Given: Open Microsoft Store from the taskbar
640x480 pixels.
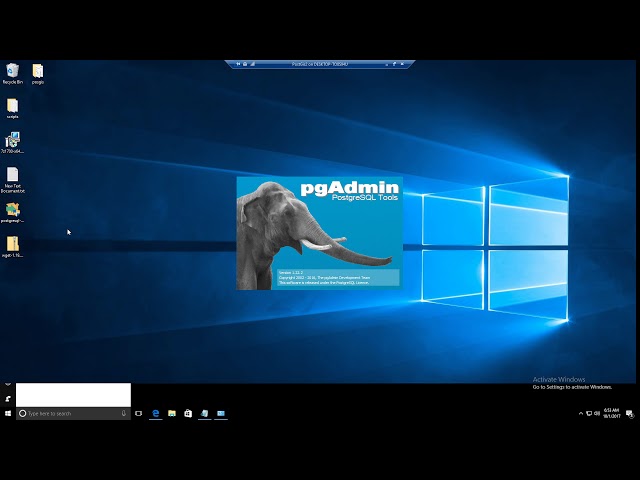Looking at the screenshot, I should (x=188, y=413).
